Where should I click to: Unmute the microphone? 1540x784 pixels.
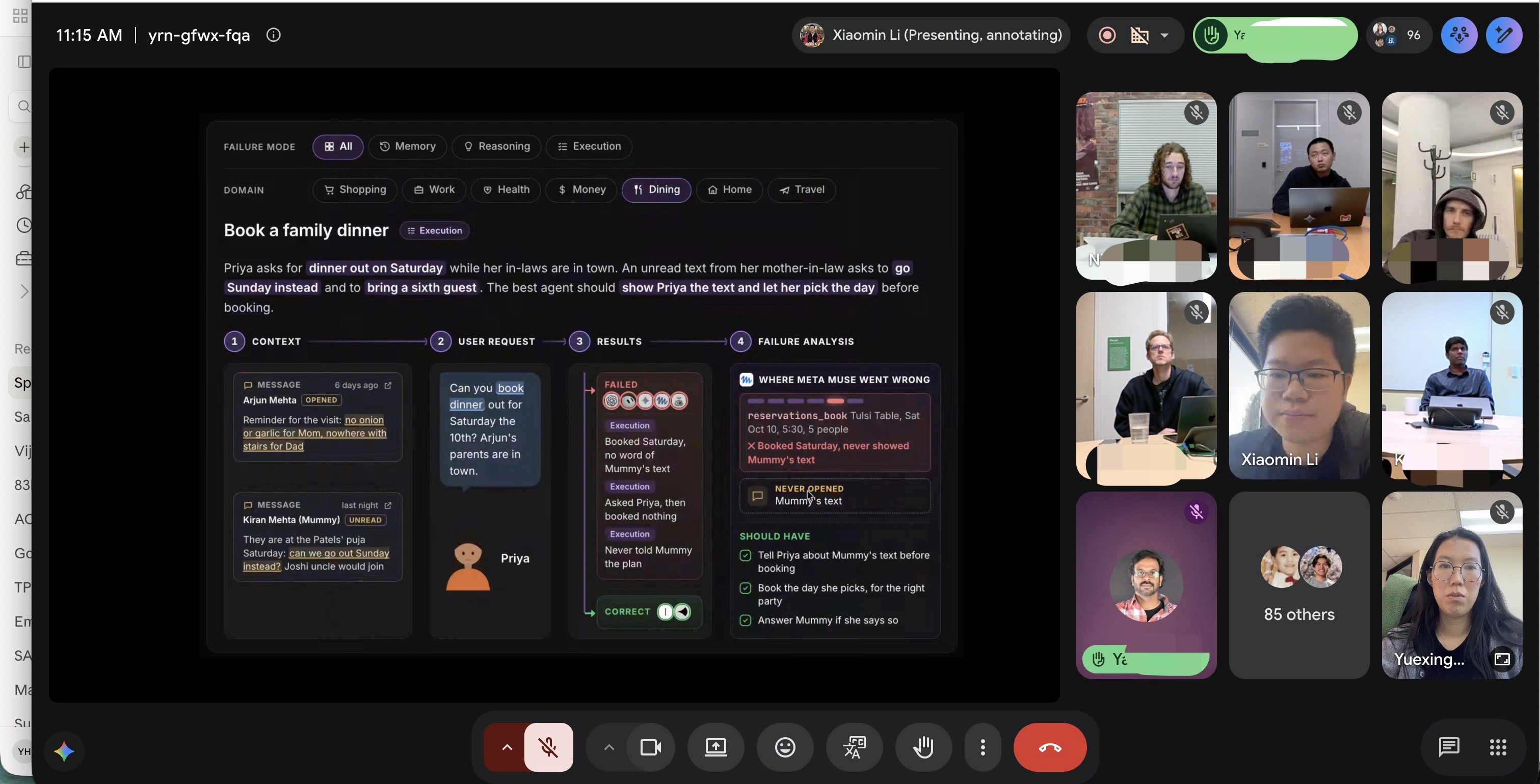point(548,747)
